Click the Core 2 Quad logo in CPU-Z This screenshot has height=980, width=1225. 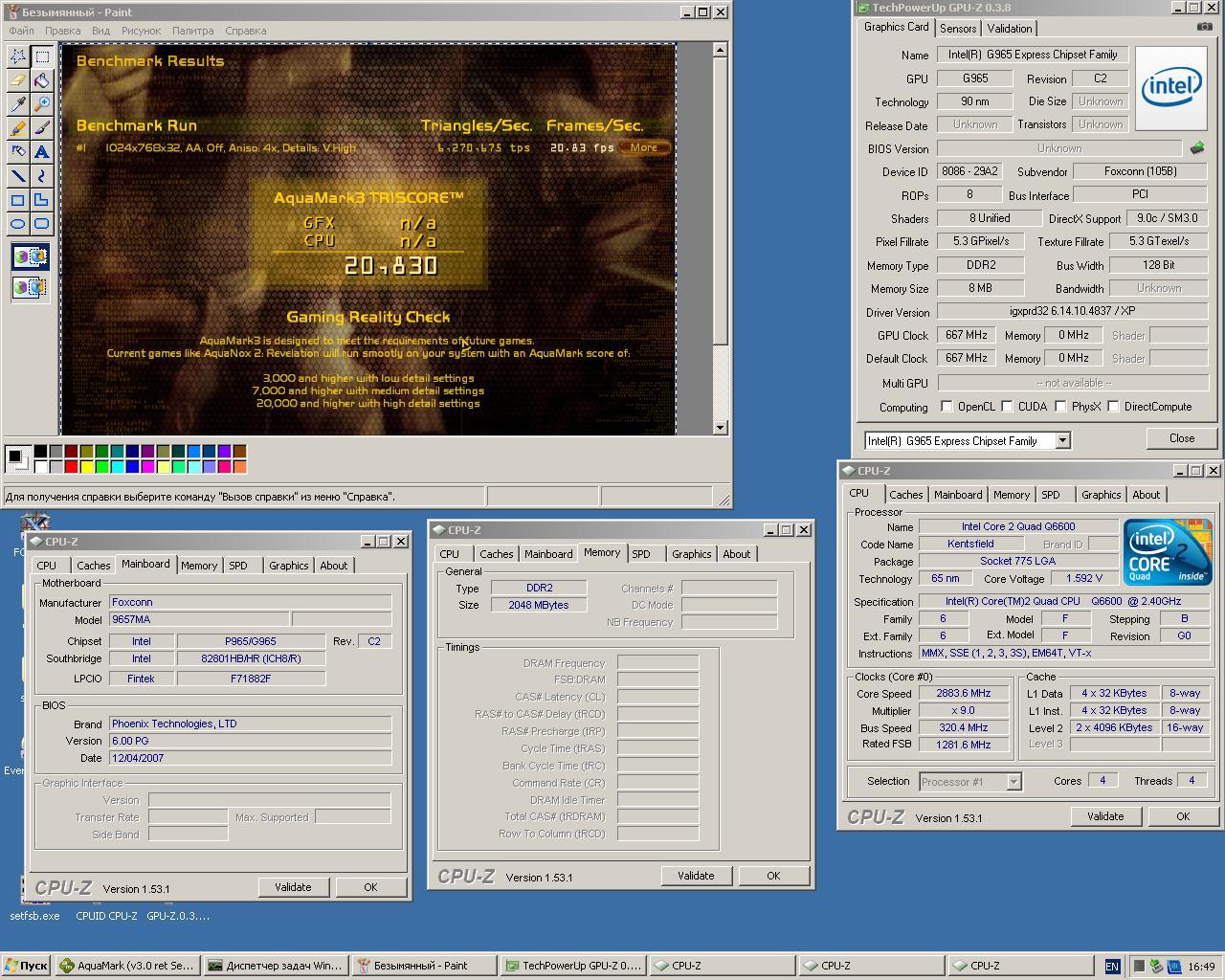pos(1168,552)
